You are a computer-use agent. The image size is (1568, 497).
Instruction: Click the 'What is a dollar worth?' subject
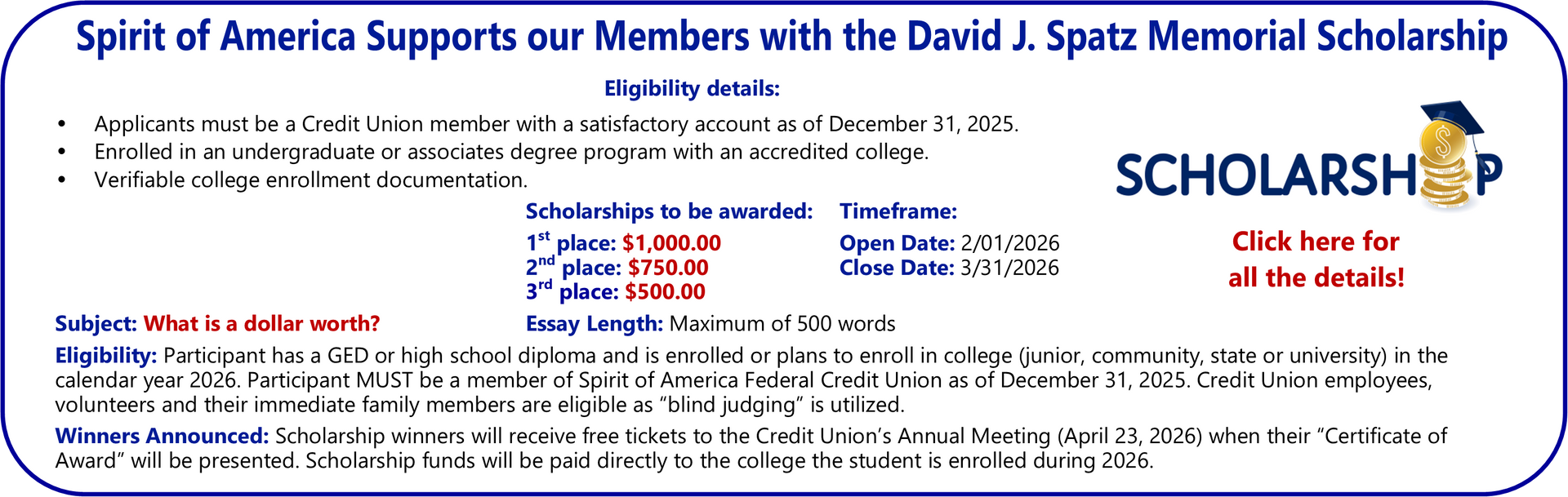[261, 324]
